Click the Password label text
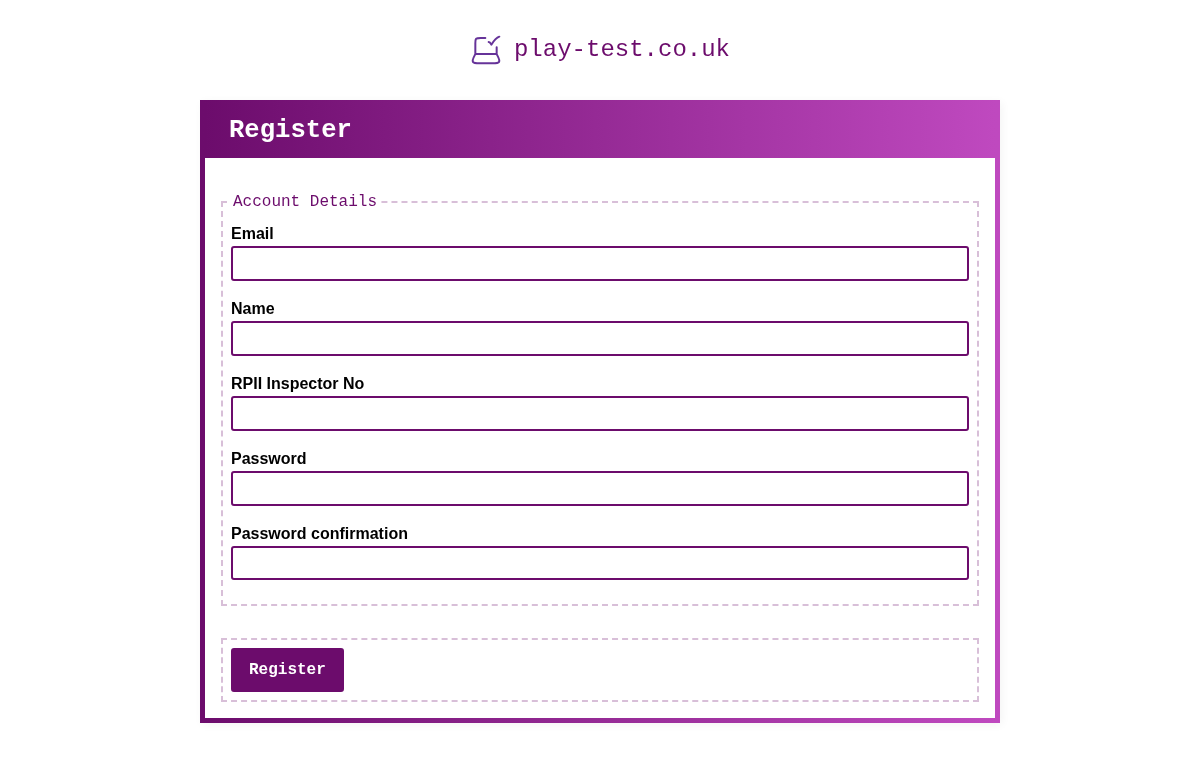 (x=268, y=458)
